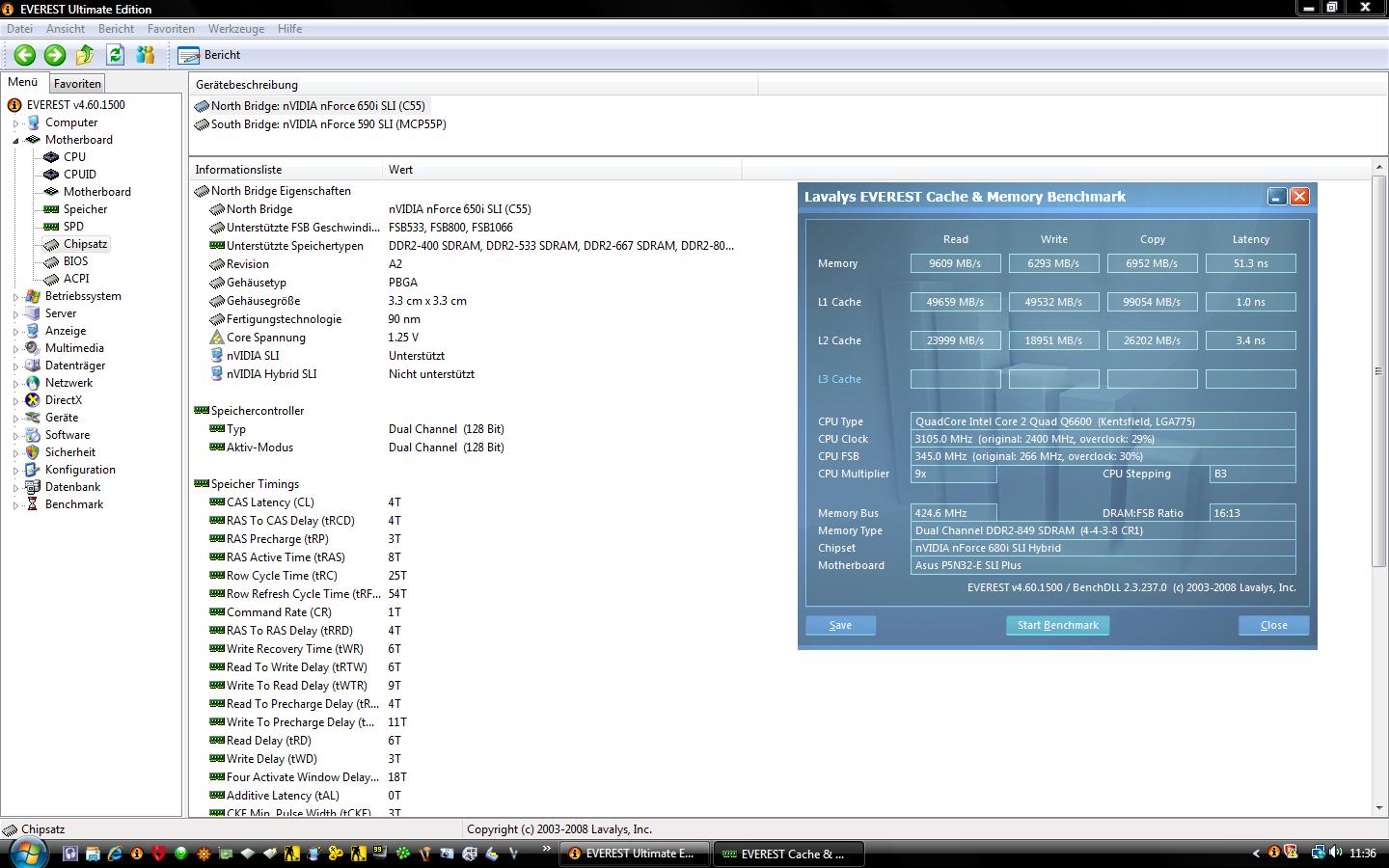Viewport: 1389px width, 868px height.
Task: Select North Bridge nForce 650i SLI device
Action: (317, 106)
